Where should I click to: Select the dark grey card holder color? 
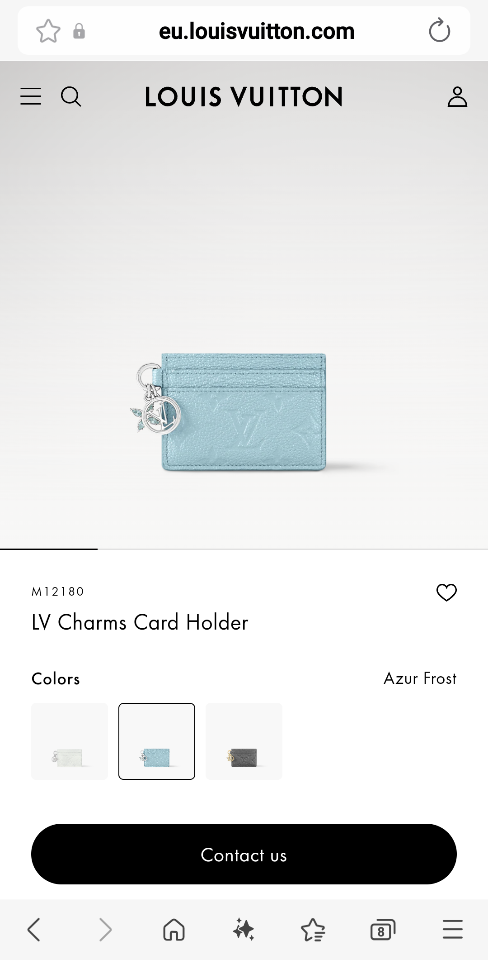(x=244, y=741)
